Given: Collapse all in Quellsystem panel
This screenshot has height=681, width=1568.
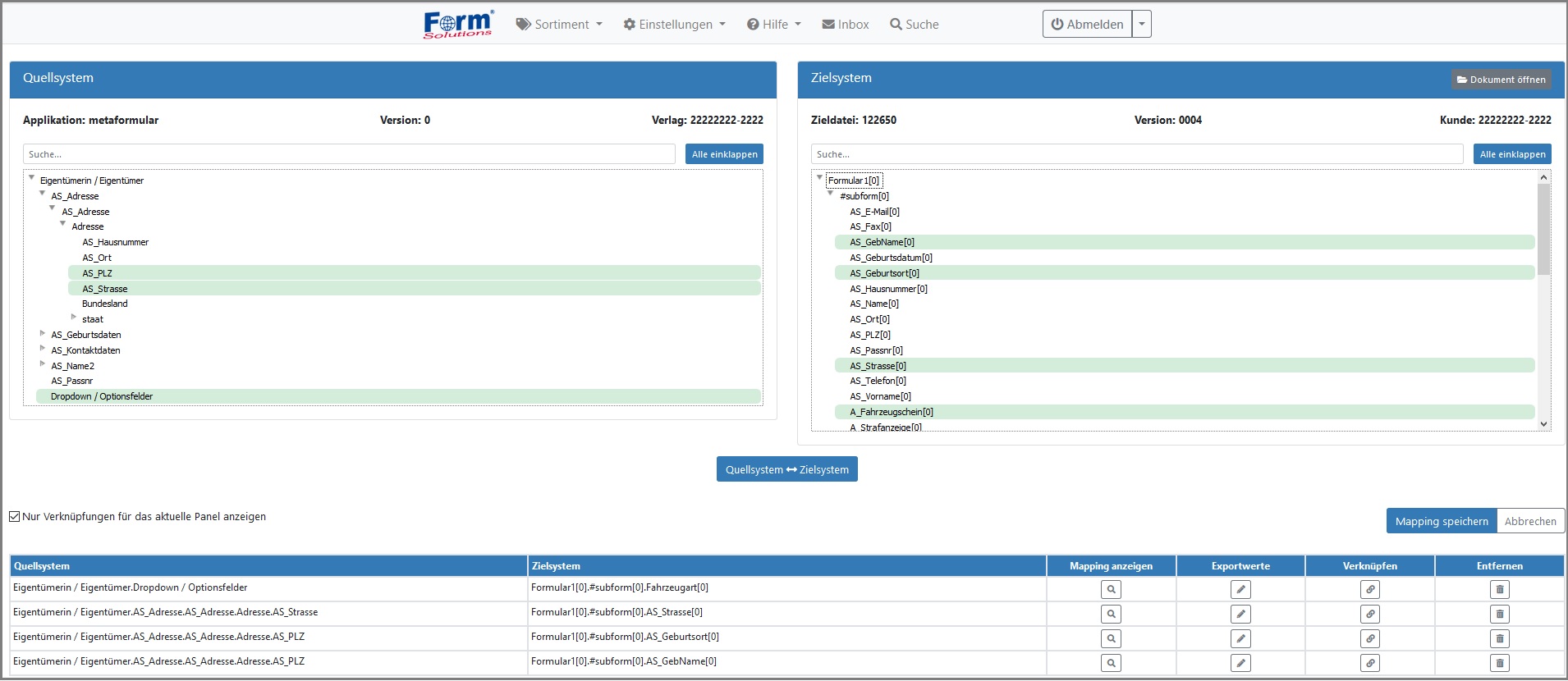Looking at the screenshot, I should coord(724,154).
